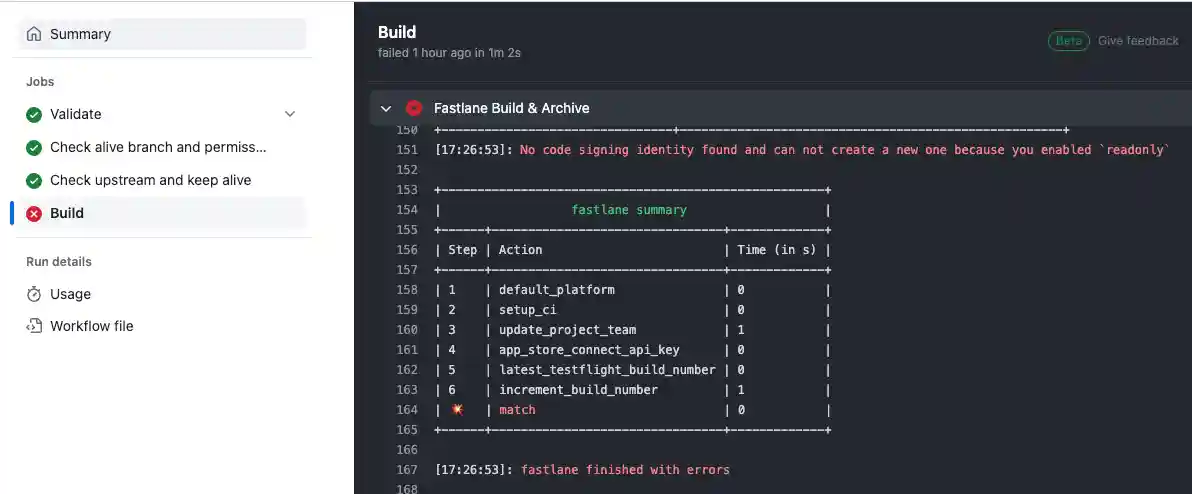This screenshot has height=494, width=1192.
Task: Click the Give feedback link
Action: click(x=1138, y=41)
